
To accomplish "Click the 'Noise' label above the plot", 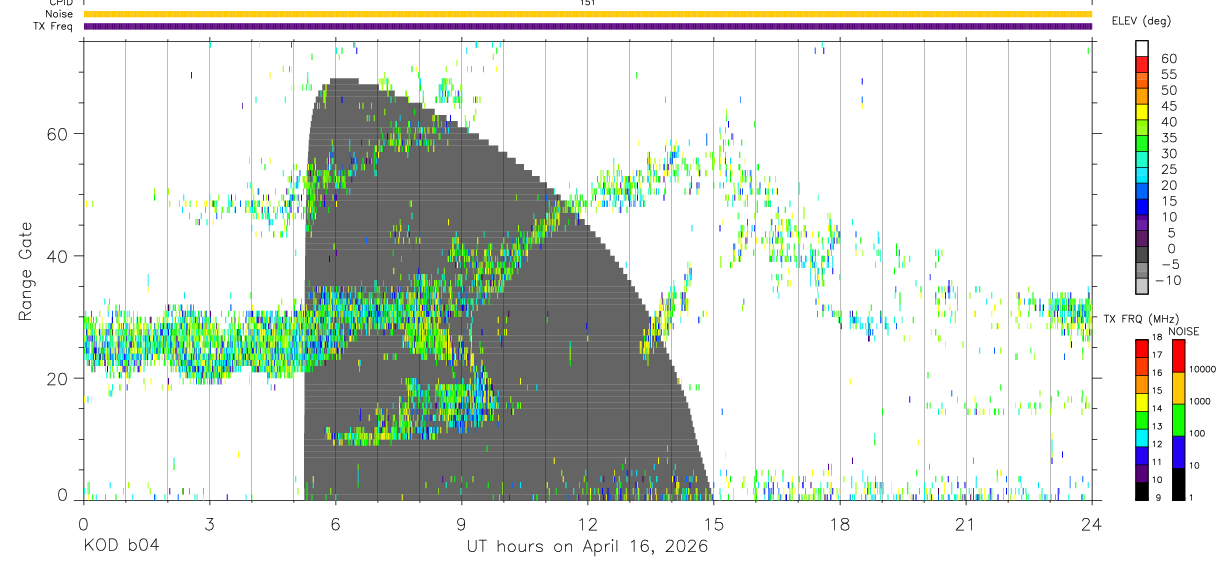I will pos(59,14).
